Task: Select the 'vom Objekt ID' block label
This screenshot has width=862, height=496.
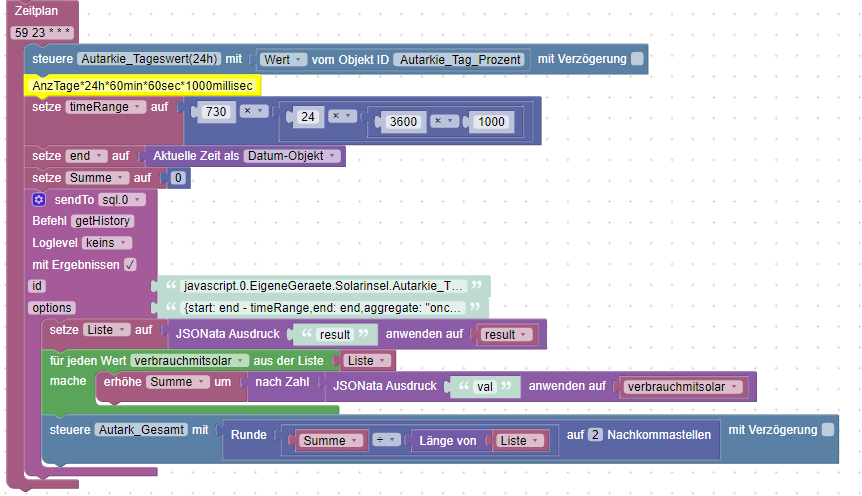Action: [x=350, y=59]
